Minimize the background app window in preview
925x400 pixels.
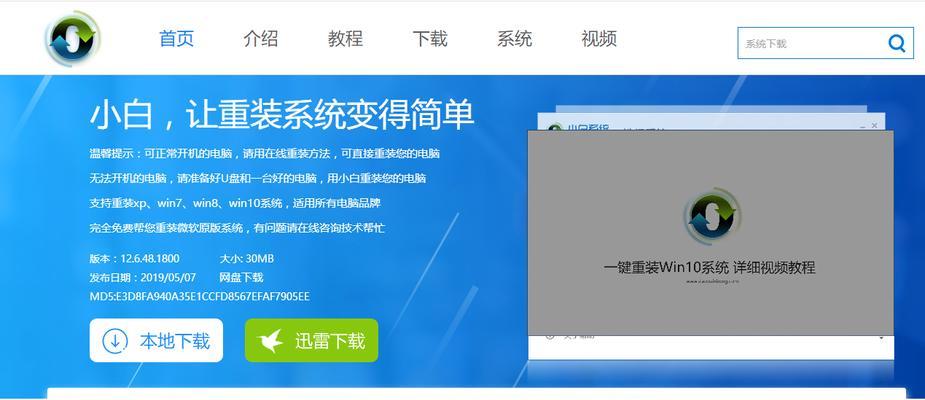click(862, 126)
